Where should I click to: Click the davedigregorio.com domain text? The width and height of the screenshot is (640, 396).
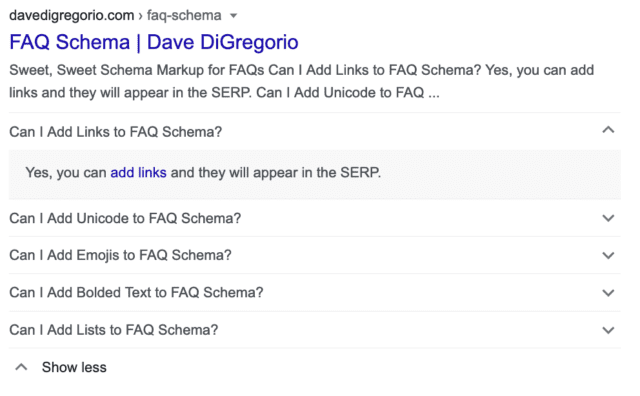point(71,16)
